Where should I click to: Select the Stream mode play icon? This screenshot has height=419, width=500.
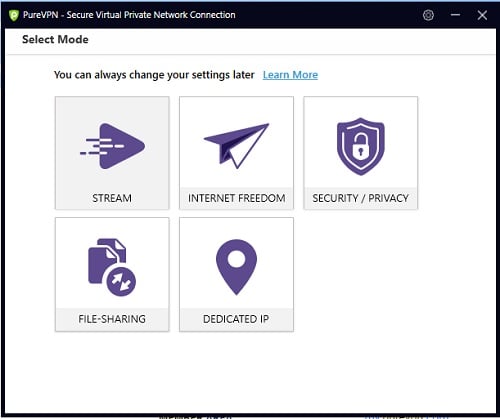pos(112,146)
